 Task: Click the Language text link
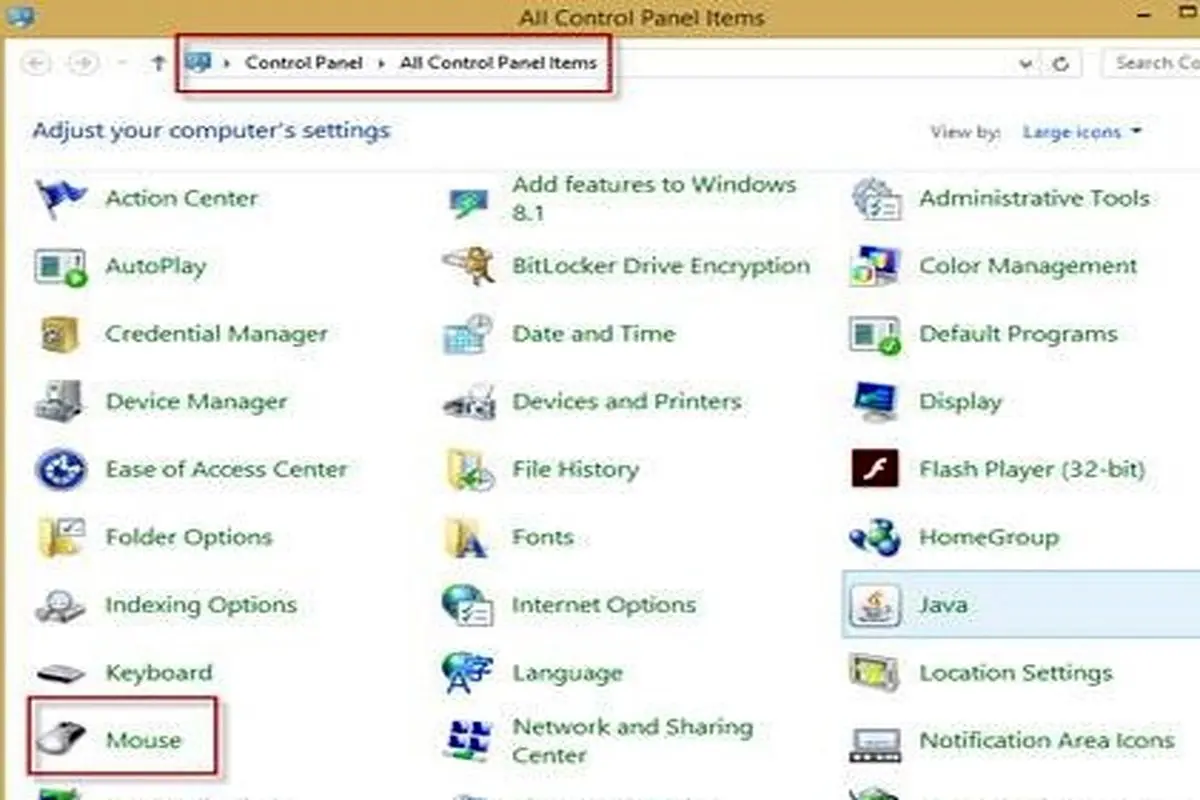567,673
